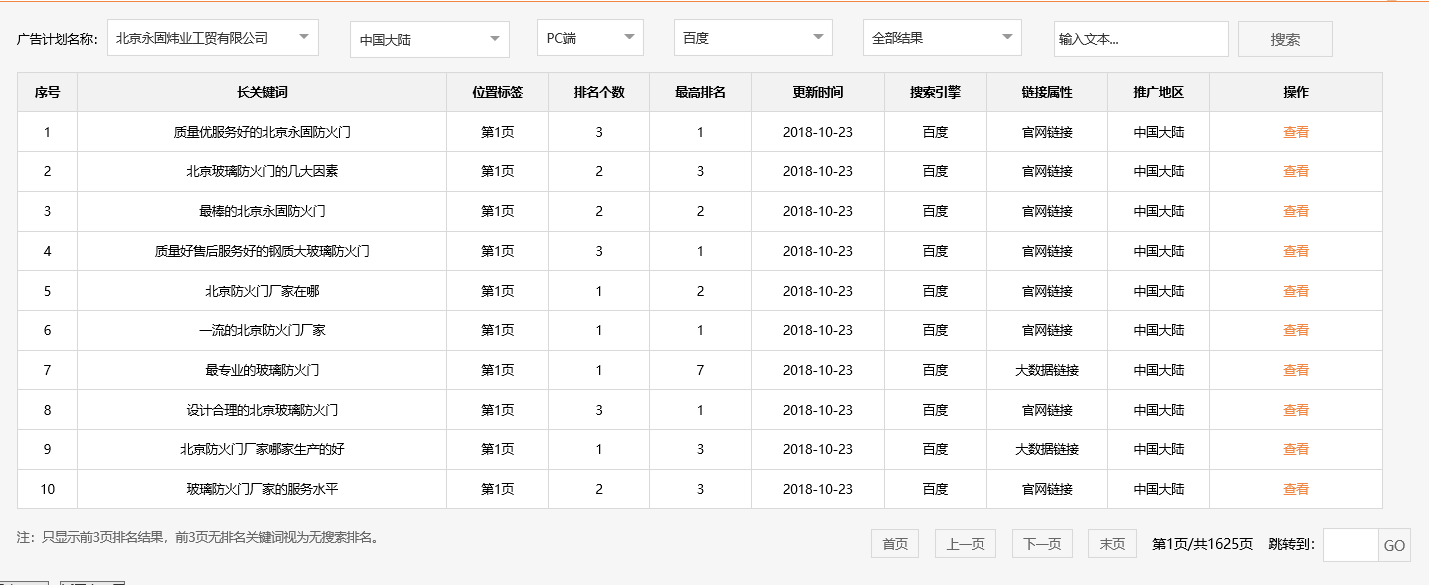Click the 输入文本 search input field
This screenshot has width=1429, height=585.
coord(1141,38)
